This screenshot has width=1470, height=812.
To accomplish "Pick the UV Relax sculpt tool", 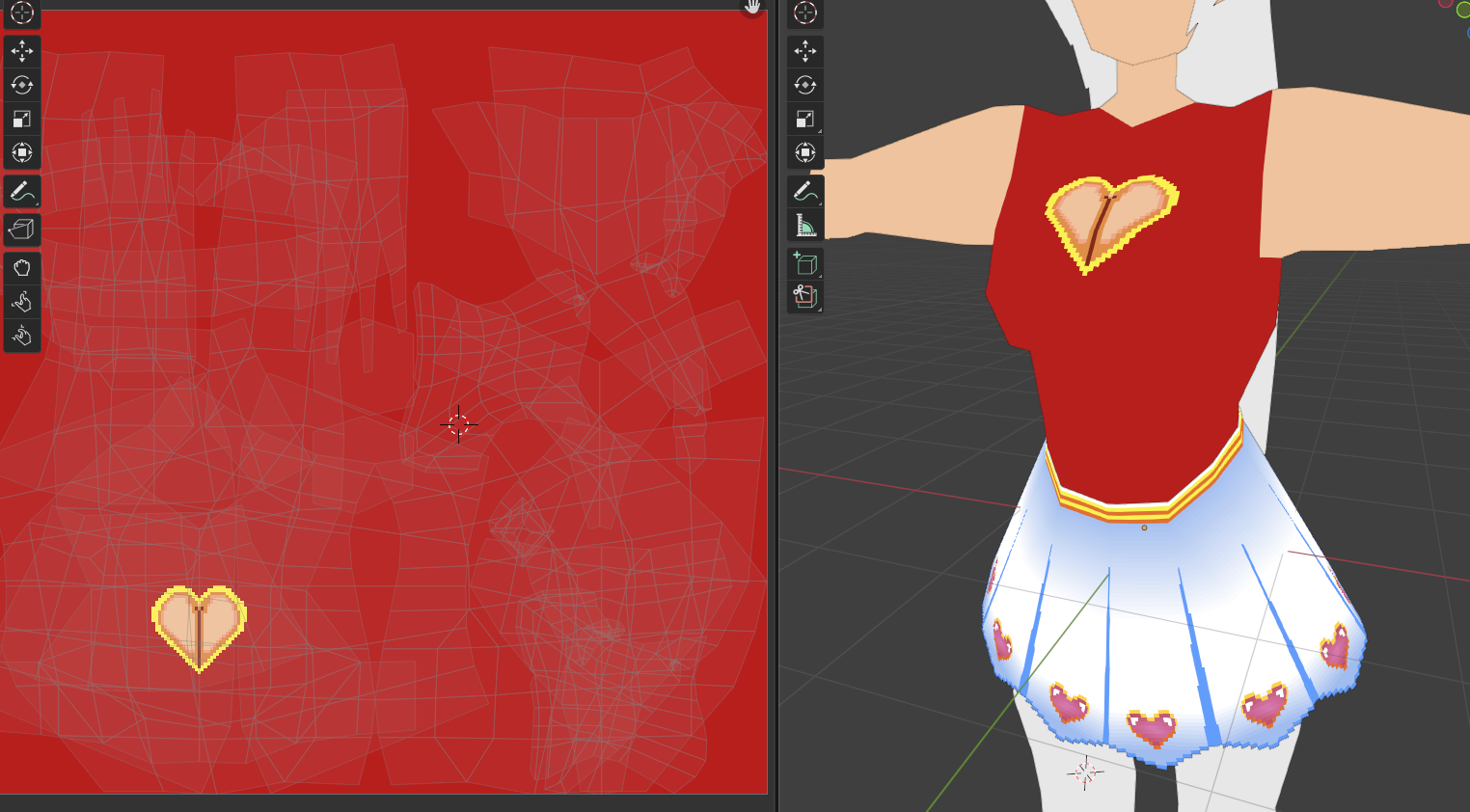I will click(x=21, y=302).
